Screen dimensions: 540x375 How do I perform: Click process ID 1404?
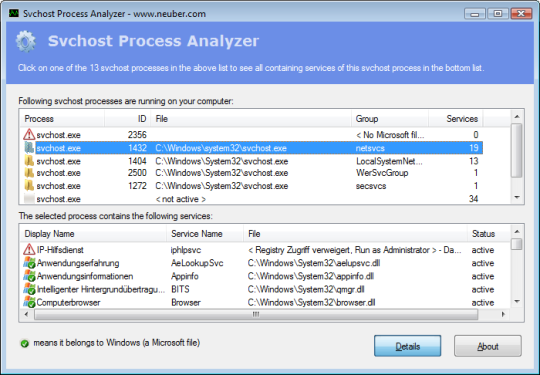pyautogui.click(x=137, y=161)
